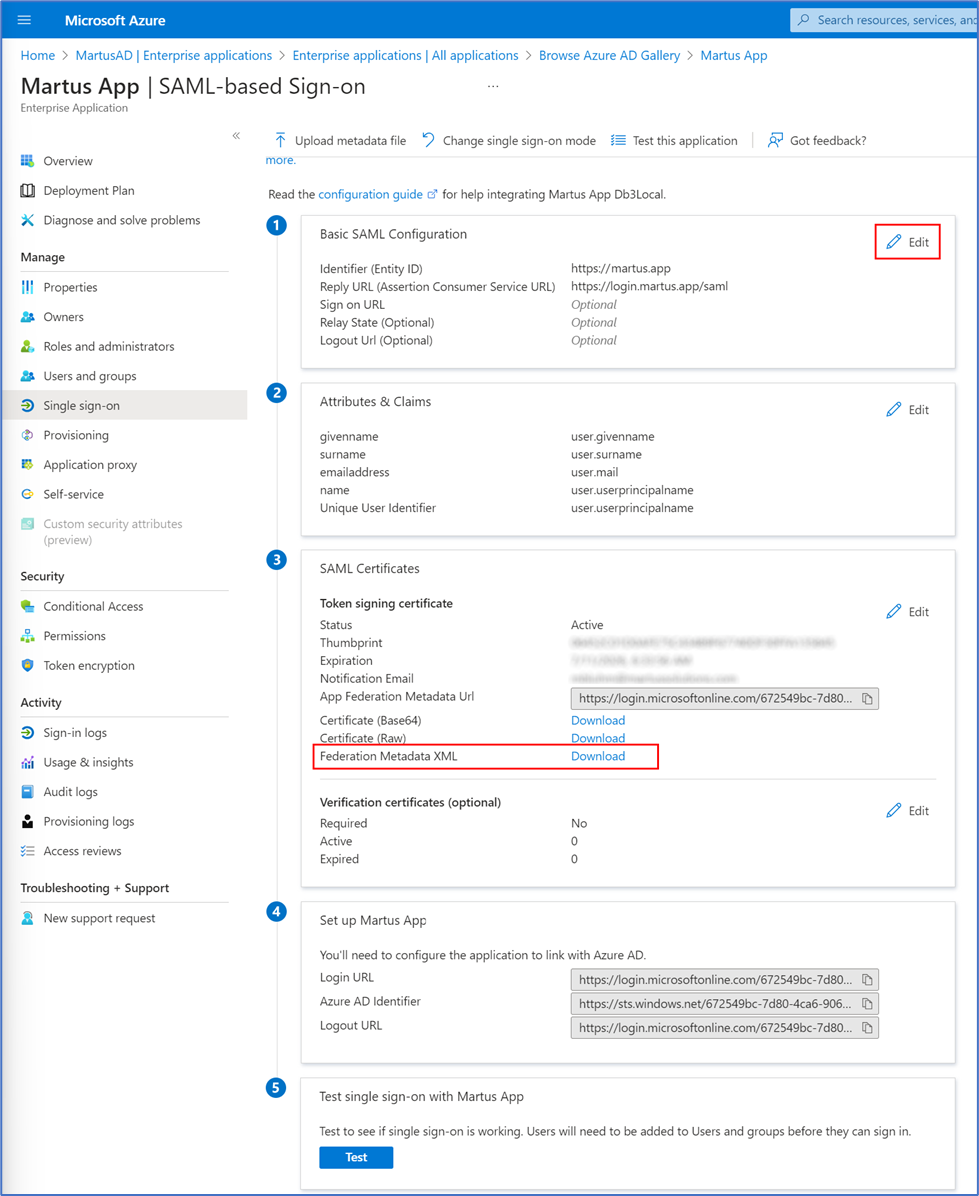Click Test this application toolbar button
This screenshot has height=1196, width=979.
click(674, 140)
